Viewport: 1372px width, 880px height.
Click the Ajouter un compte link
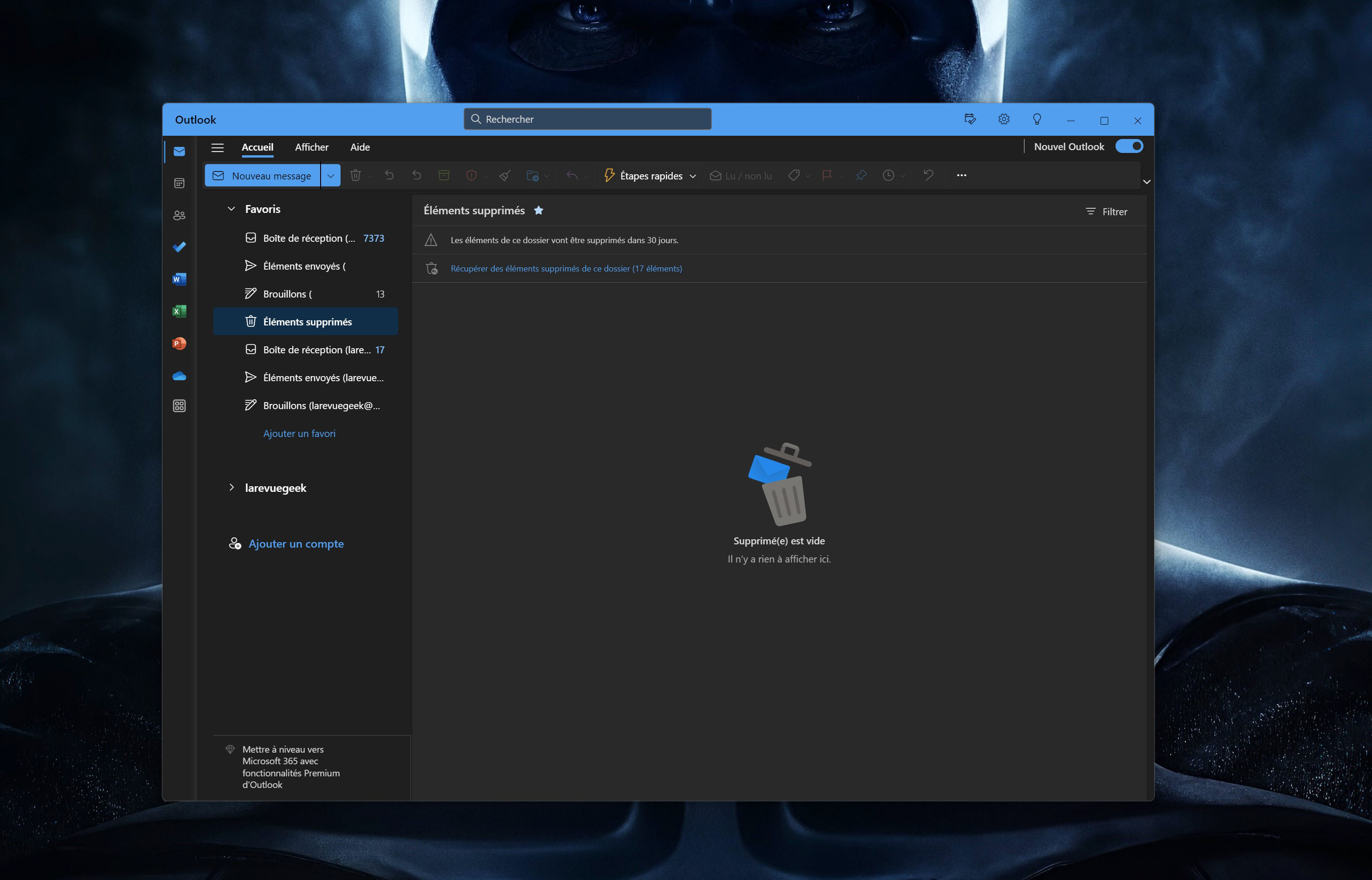tap(296, 543)
